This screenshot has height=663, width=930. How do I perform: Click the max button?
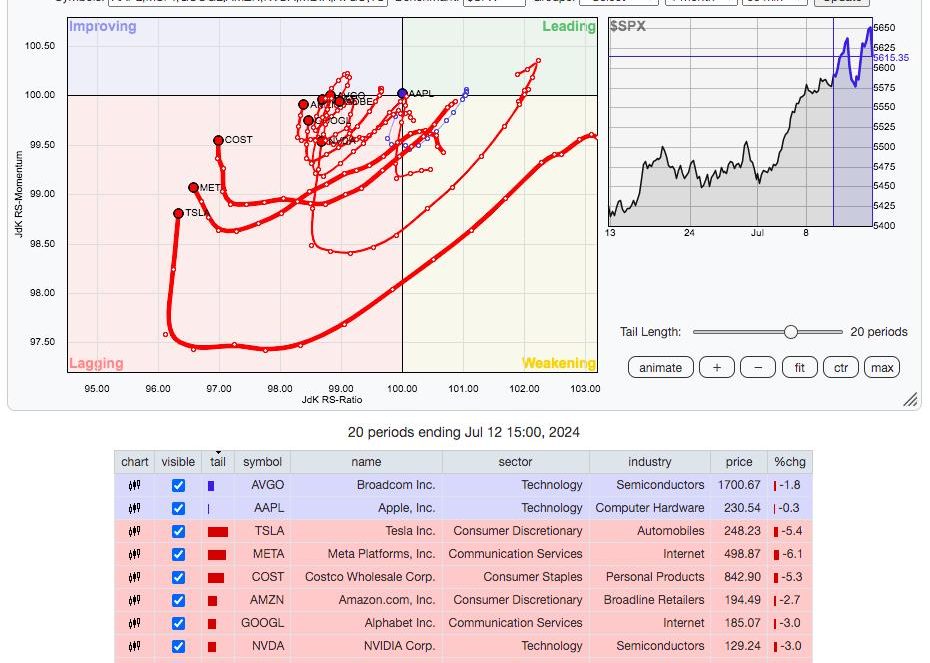click(x=882, y=368)
